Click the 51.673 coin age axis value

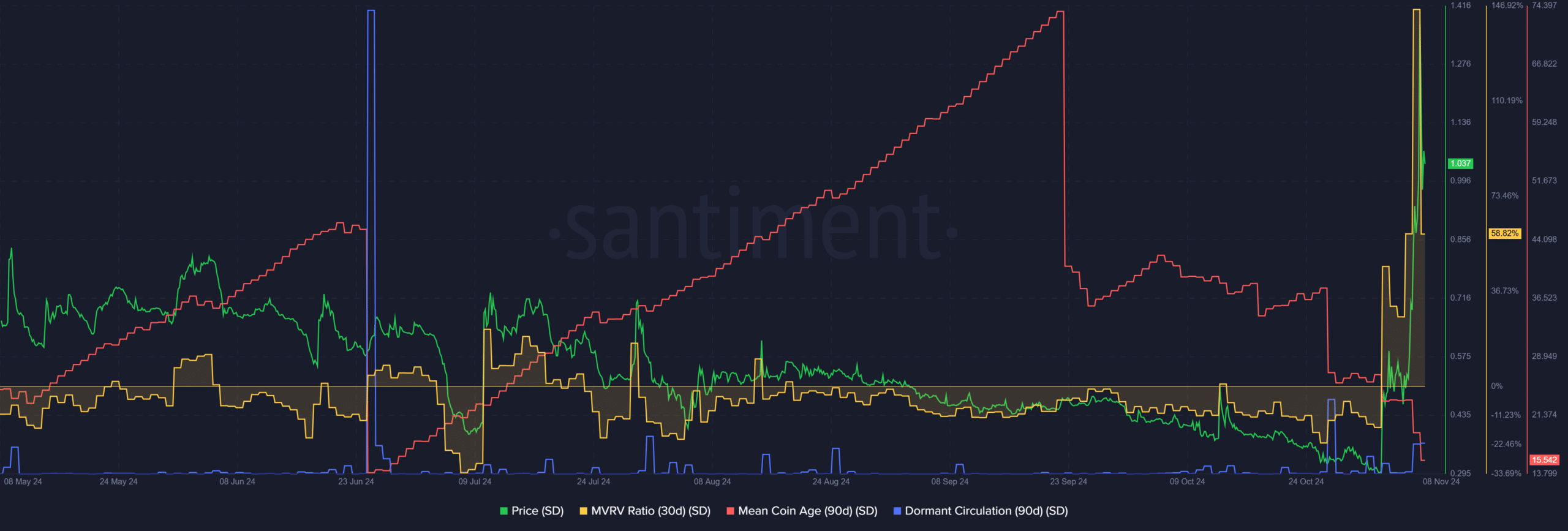coord(1544,181)
